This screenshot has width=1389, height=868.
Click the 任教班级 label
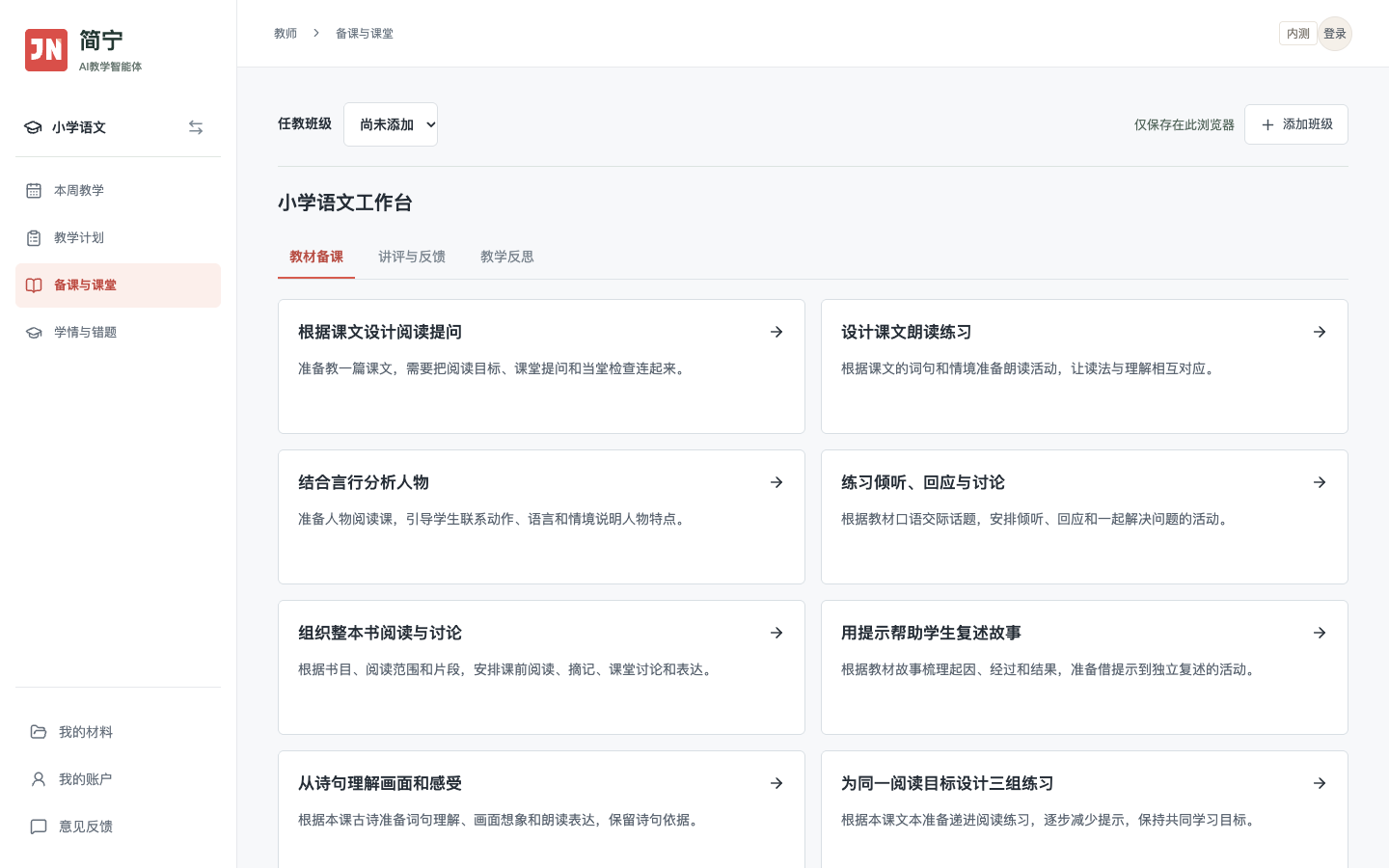click(x=305, y=123)
